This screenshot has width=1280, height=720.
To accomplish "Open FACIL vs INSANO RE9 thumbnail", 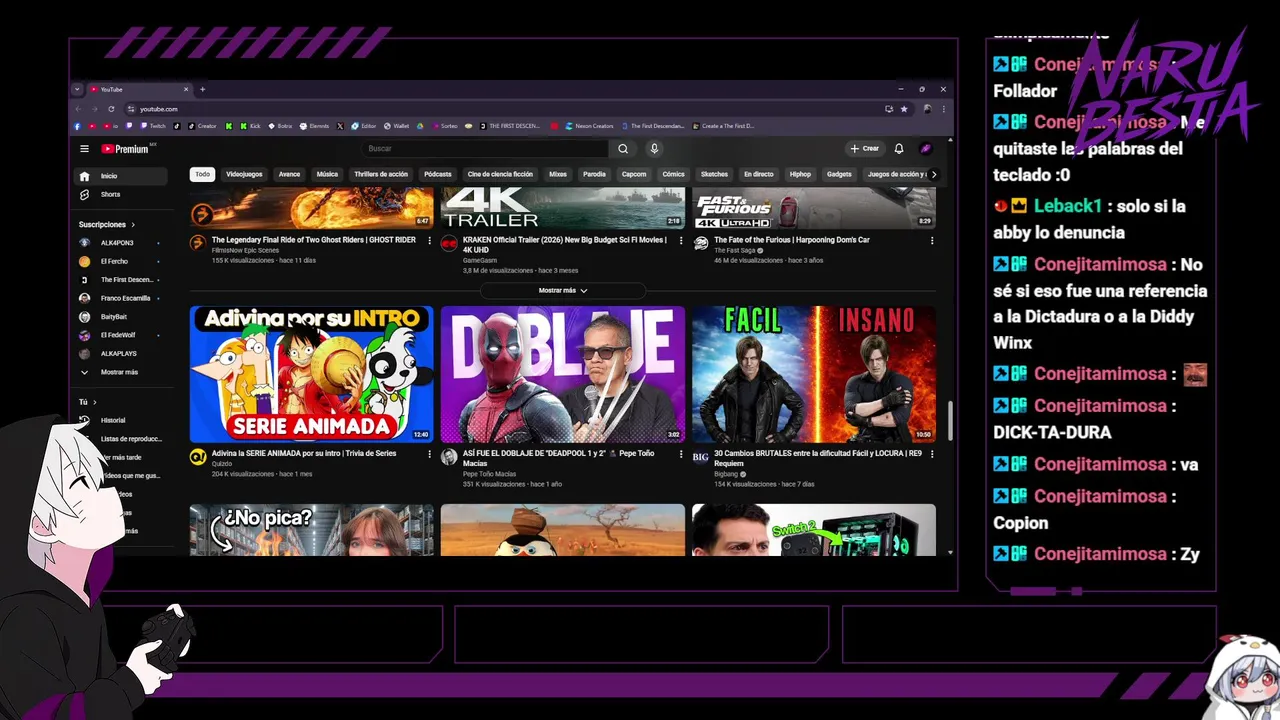I will click(814, 374).
